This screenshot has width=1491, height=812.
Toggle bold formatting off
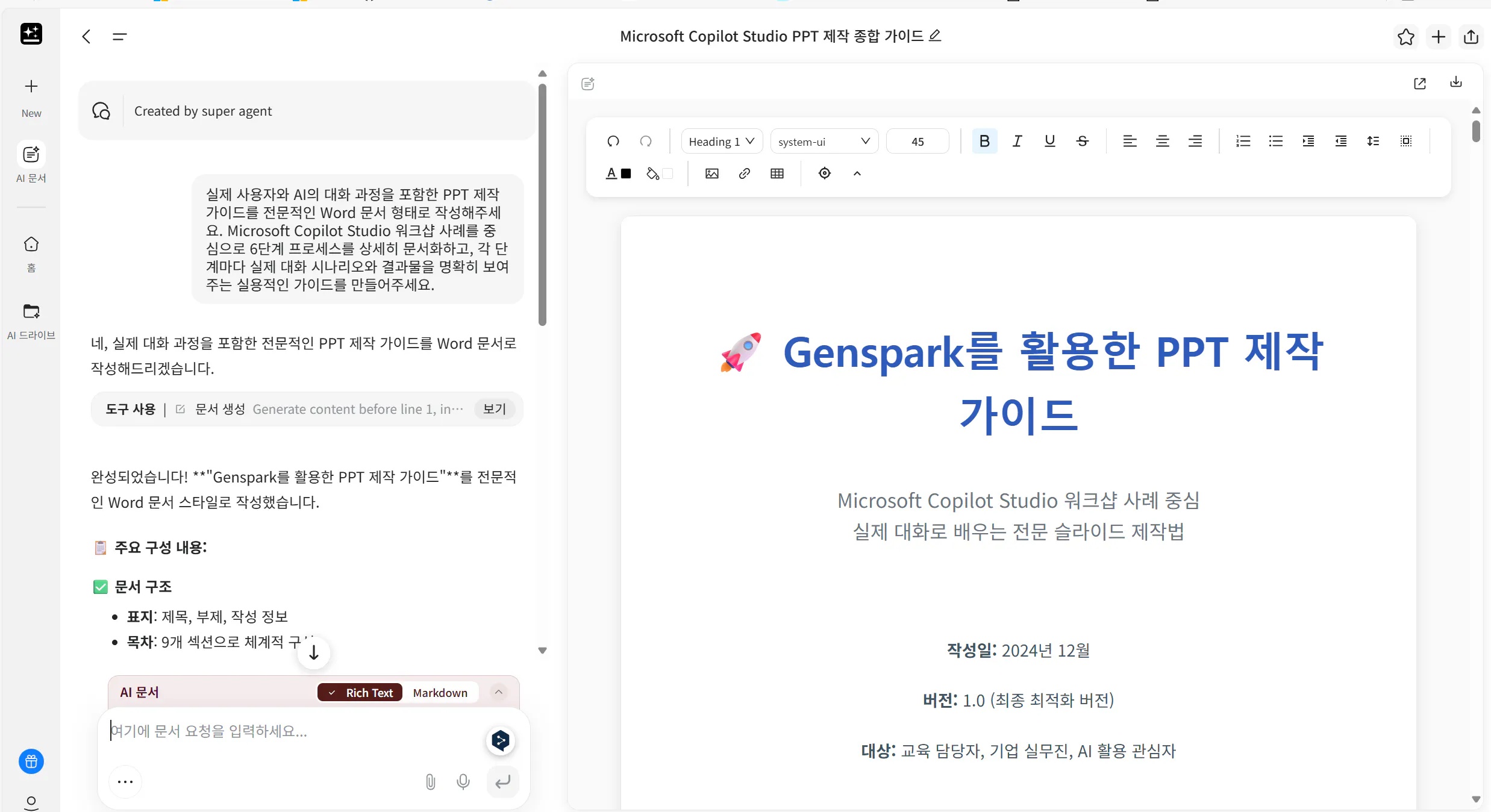coord(984,141)
